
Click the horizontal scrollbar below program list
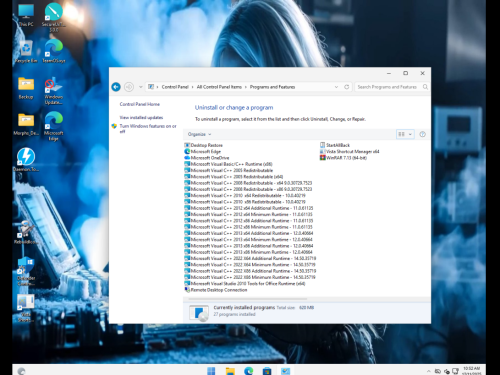pyautogui.click(x=245, y=299)
